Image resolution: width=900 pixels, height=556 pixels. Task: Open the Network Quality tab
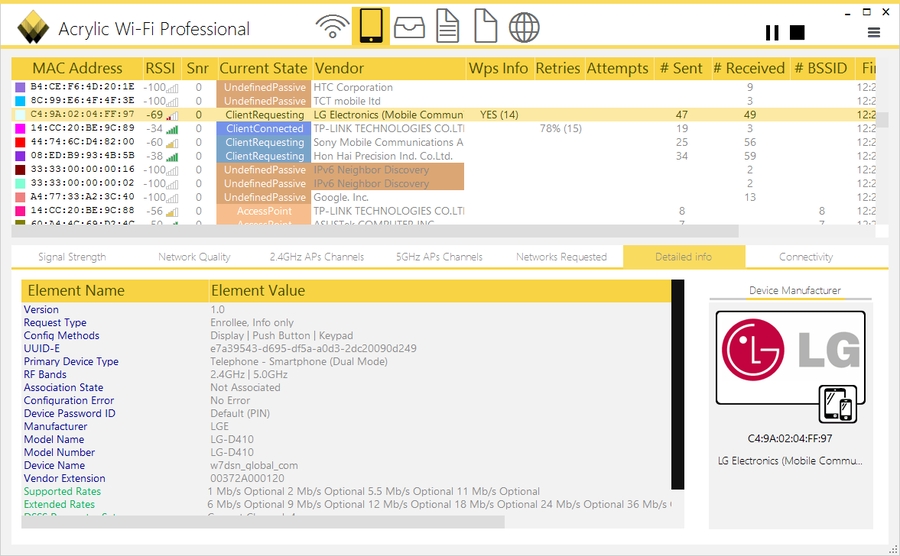point(194,257)
